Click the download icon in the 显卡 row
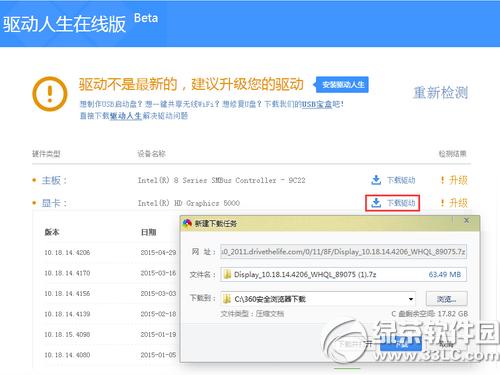 click(376, 203)
